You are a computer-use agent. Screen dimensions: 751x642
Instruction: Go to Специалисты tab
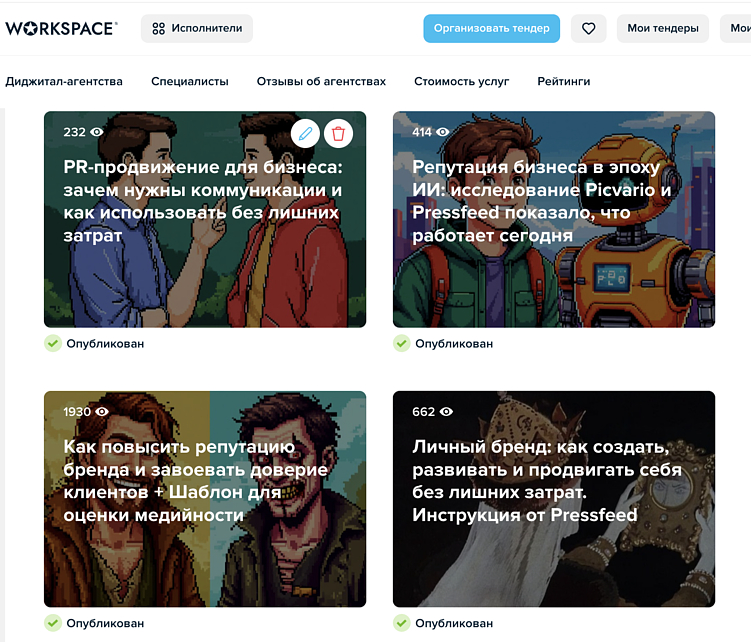click(190, 81)
